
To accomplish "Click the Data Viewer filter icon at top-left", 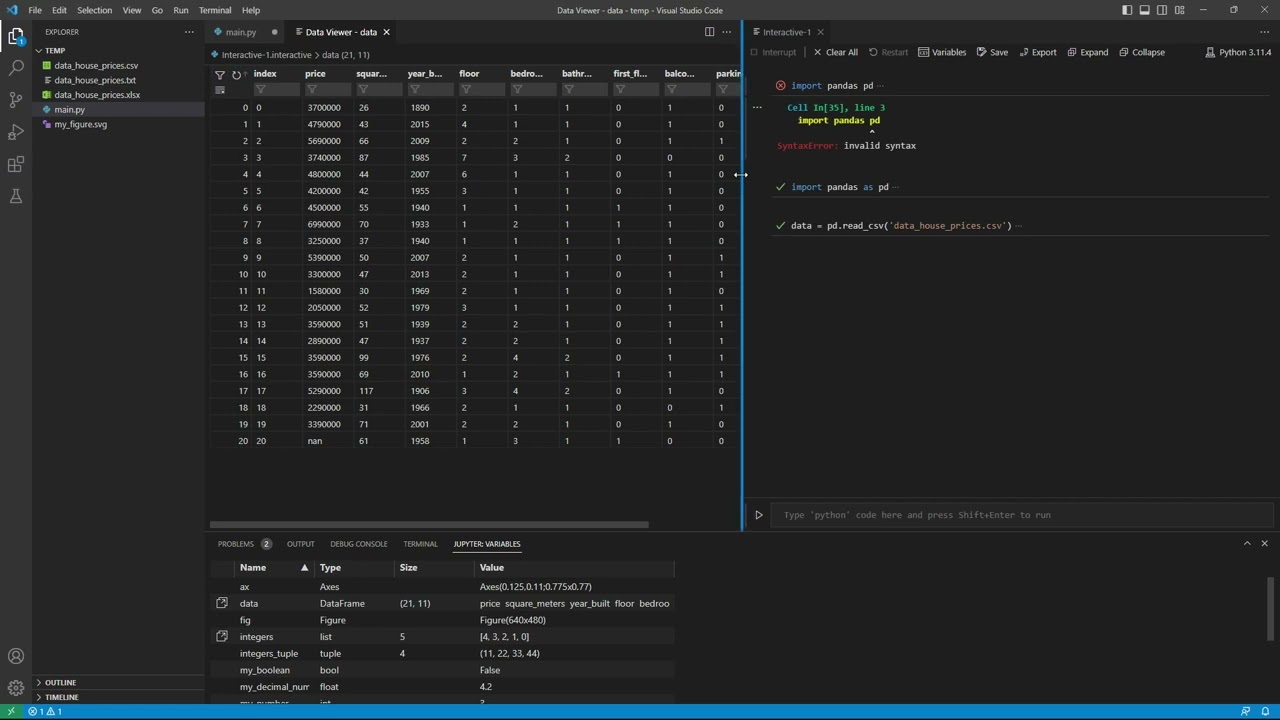I will [x=220, y=74].
